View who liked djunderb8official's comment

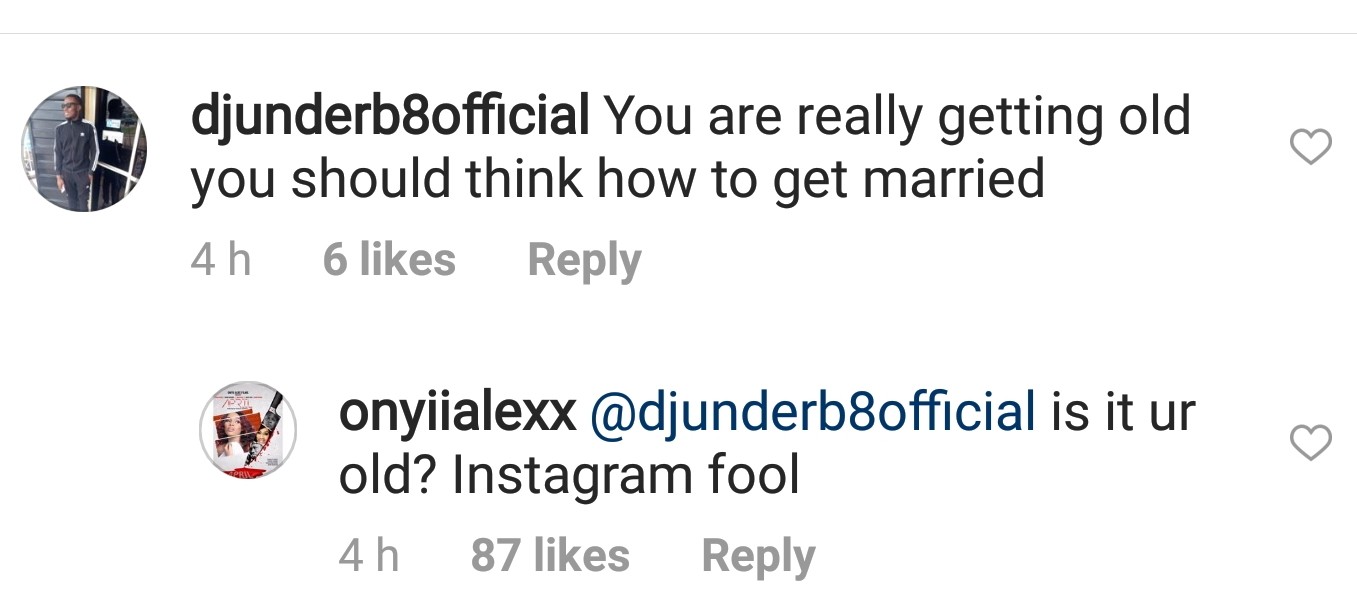pyautogui.click(x=389, y=258)
